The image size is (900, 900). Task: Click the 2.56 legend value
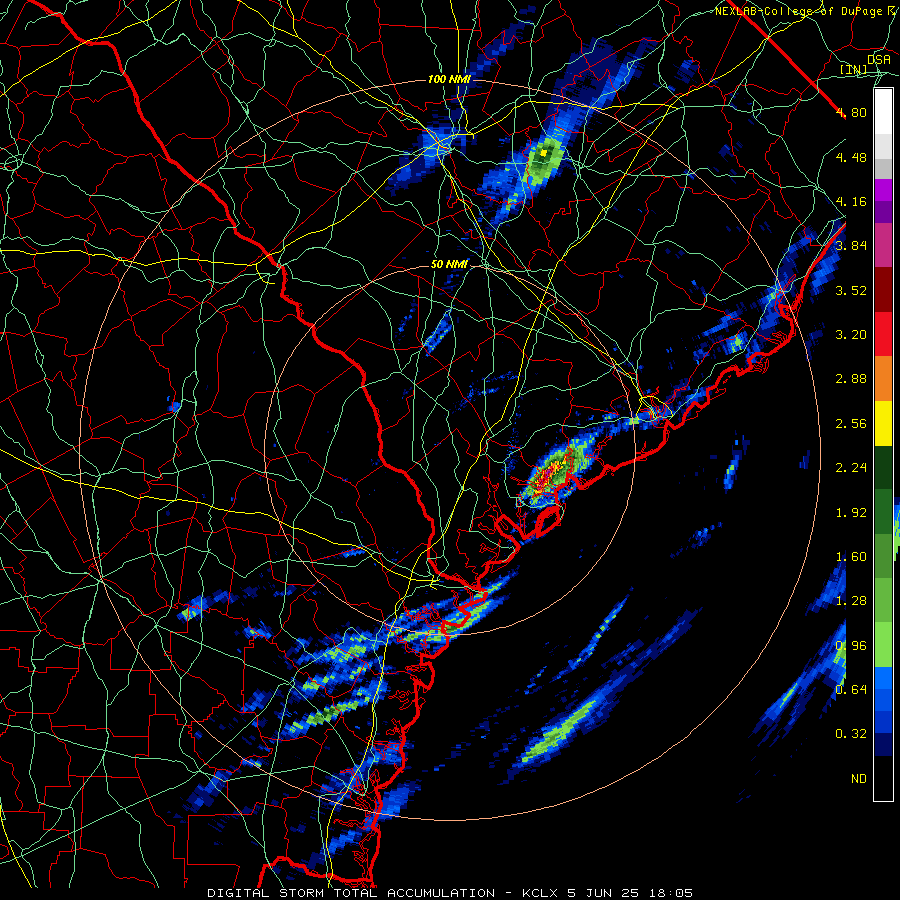click(851, 424)
